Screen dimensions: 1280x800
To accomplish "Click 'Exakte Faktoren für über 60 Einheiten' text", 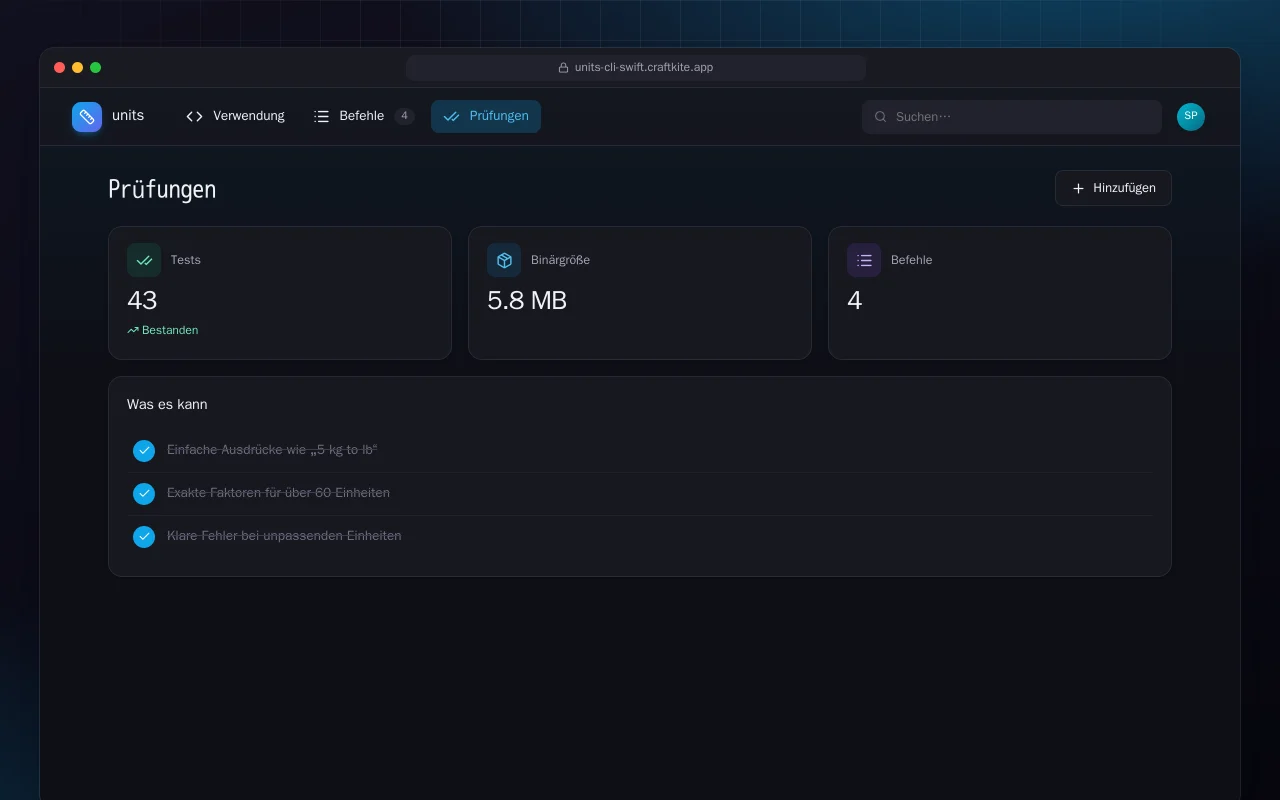I will [x=278, y=493].
